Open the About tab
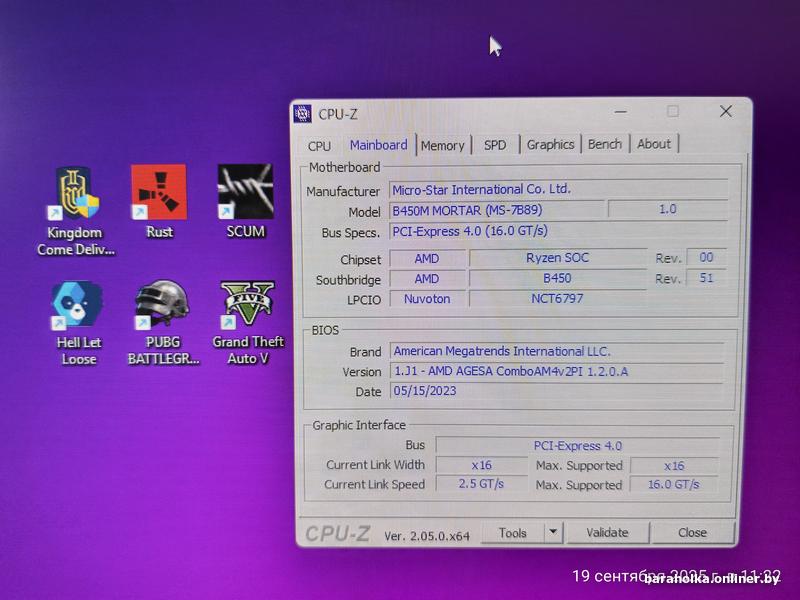Image resolution: width=800 pixels, height=600 pixels. click(x=654, y=144)
